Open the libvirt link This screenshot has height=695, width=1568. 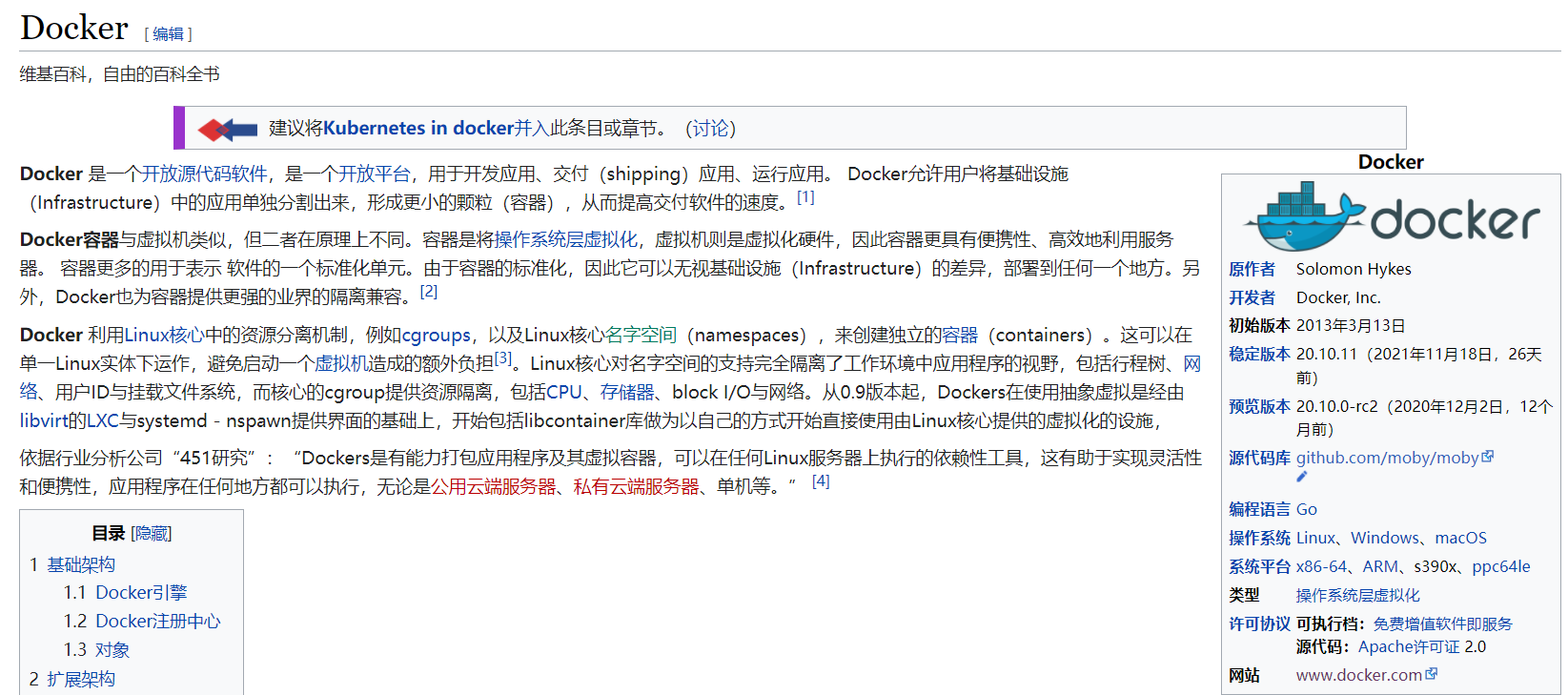click(46, 421)
